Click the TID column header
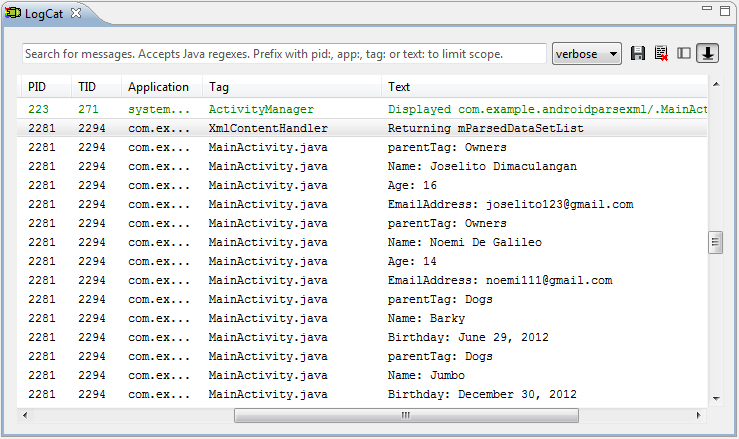This screenshot has width=739, height=439. click(x=96, y=87)
